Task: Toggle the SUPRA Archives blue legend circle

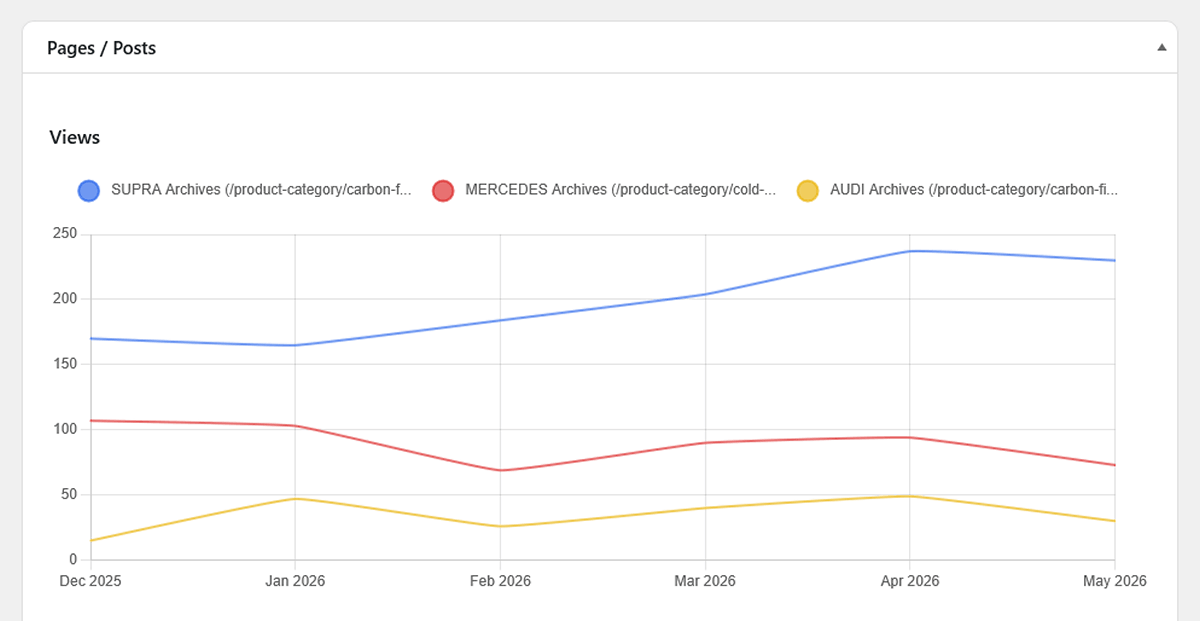Action: 89,190
